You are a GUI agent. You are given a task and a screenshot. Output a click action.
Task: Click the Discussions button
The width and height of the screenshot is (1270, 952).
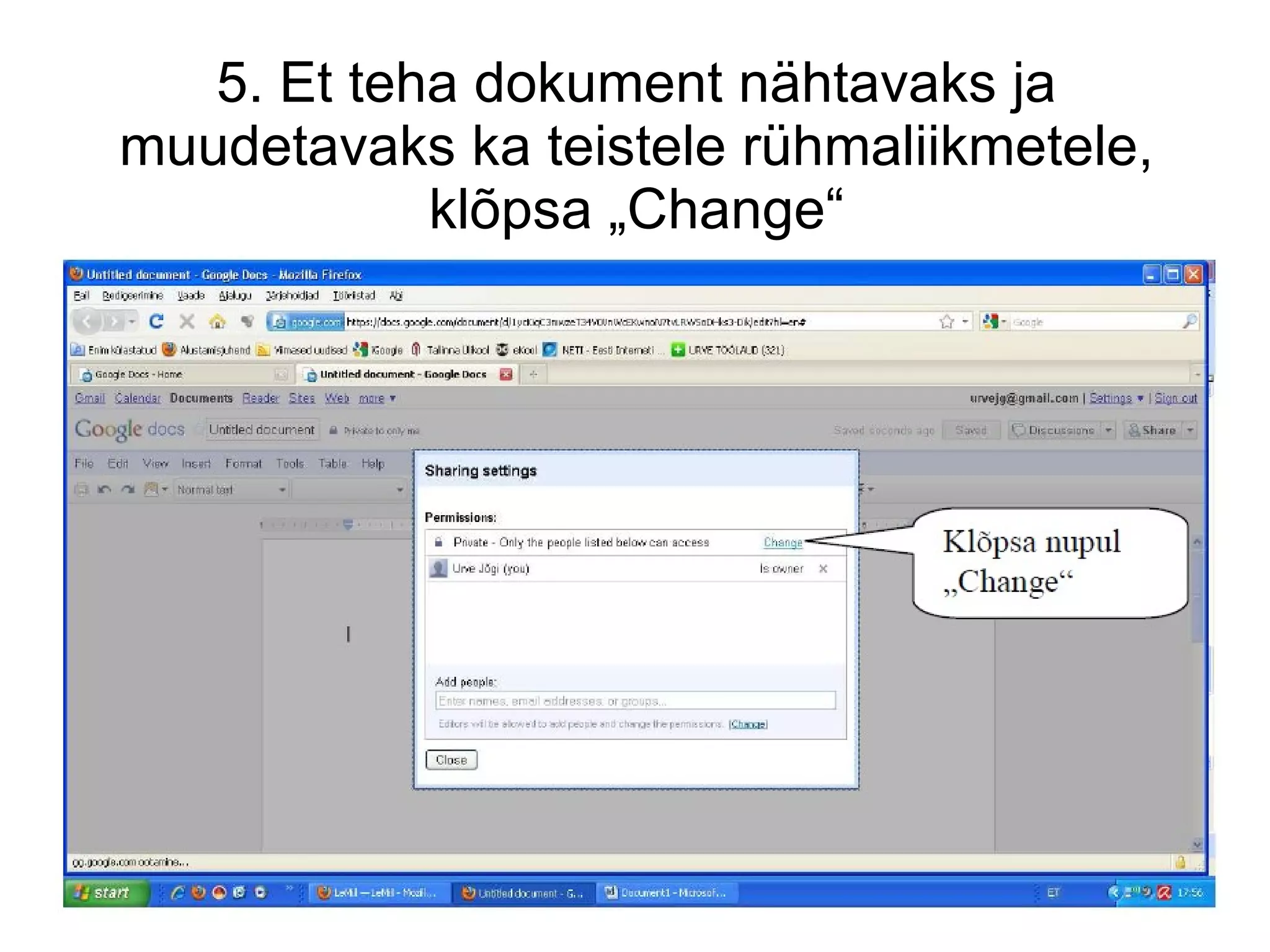(1054, 430)
